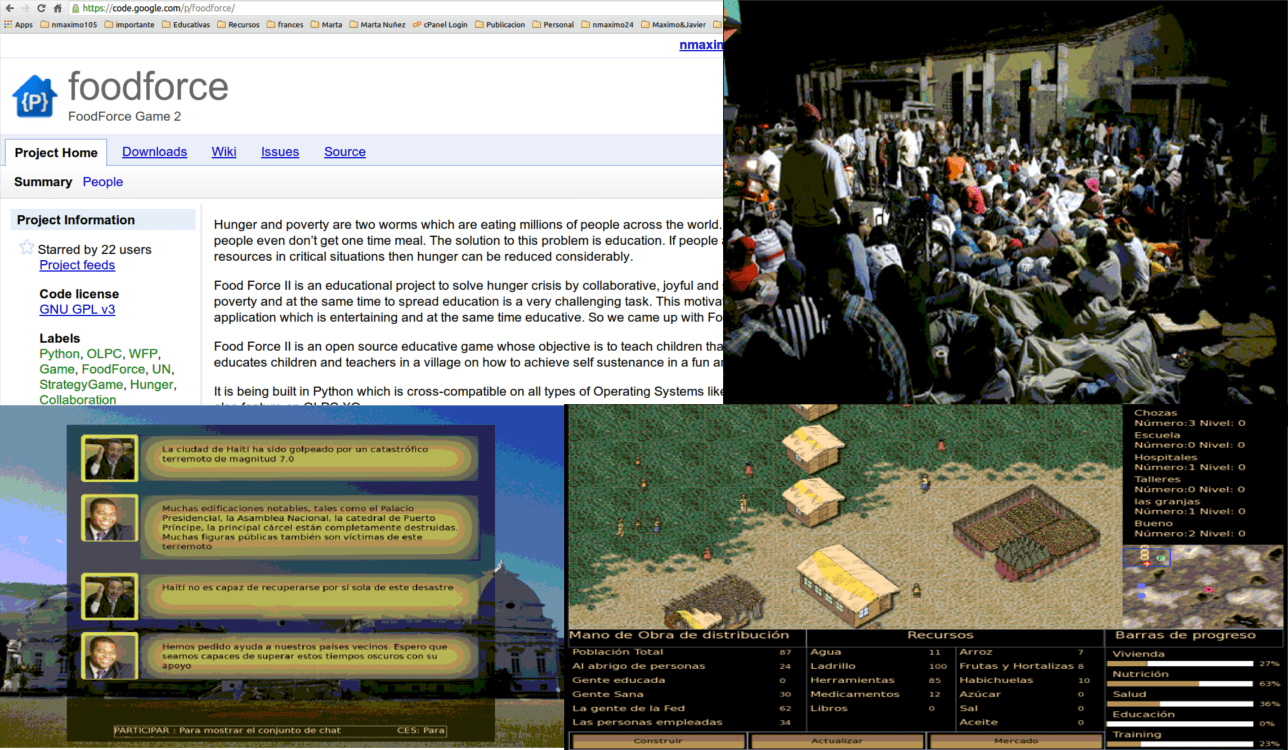
Task: Click the first speaker portrait in the chat
Action: [x=109, y=458]
